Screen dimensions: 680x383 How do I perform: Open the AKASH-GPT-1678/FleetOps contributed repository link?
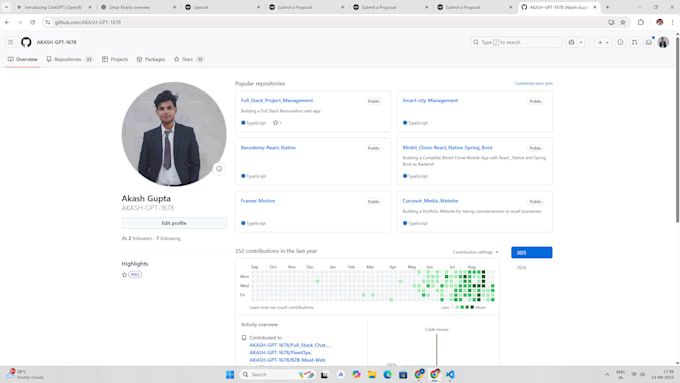click(x=280, y=353)
